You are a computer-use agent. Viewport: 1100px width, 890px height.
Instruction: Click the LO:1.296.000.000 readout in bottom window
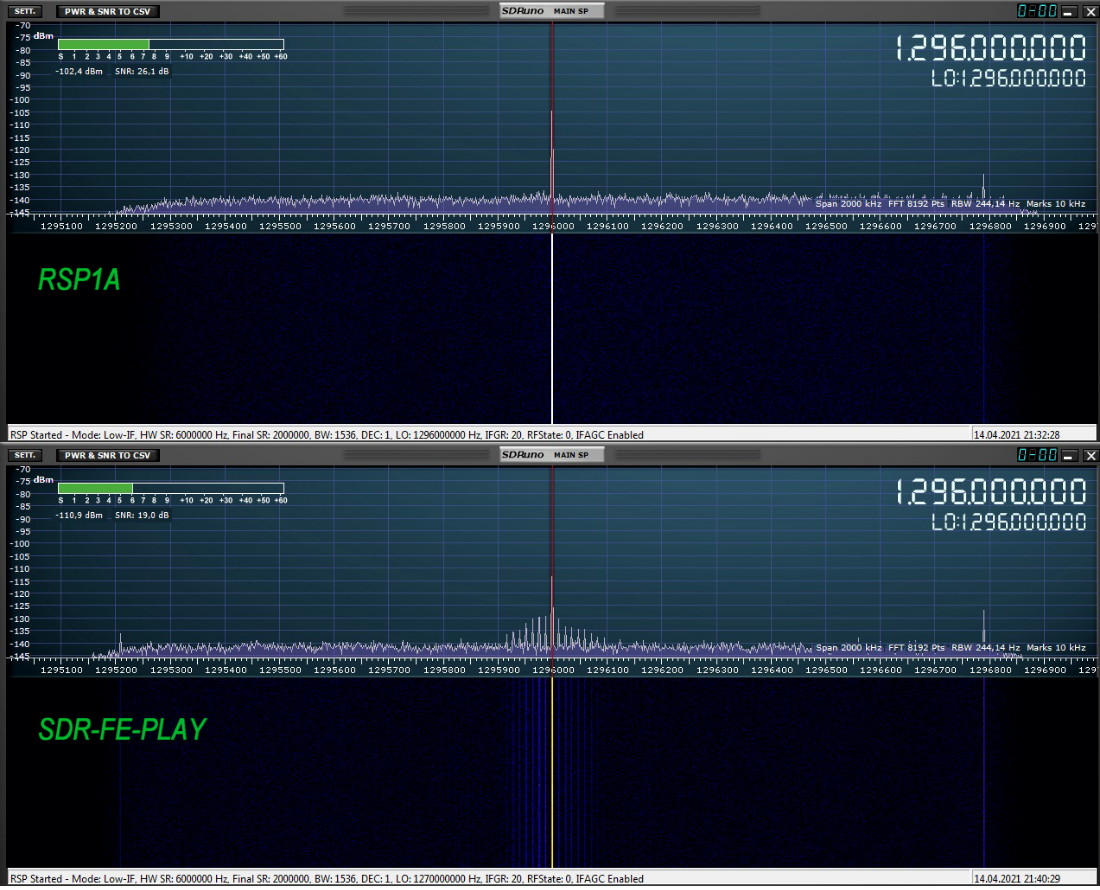[1009, 522]
